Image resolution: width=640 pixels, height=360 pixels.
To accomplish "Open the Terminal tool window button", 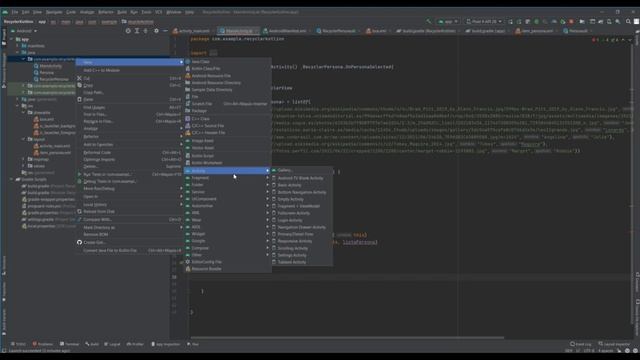I will [69, 344].
